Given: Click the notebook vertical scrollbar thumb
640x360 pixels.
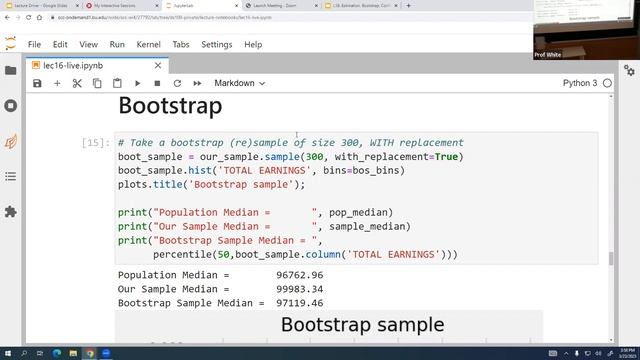Looking at the screenshot, I should point(611,259).
